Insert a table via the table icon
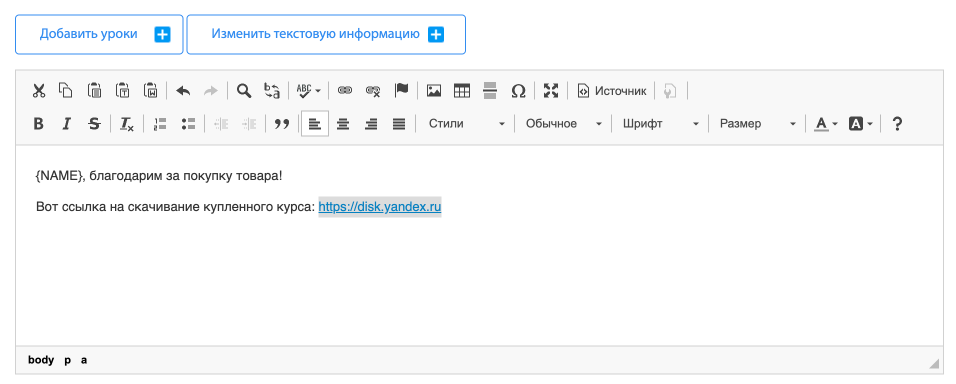Image resolution: width=956 pixels, height=384 pixels. pyautogui.click(x=462, y=91)
